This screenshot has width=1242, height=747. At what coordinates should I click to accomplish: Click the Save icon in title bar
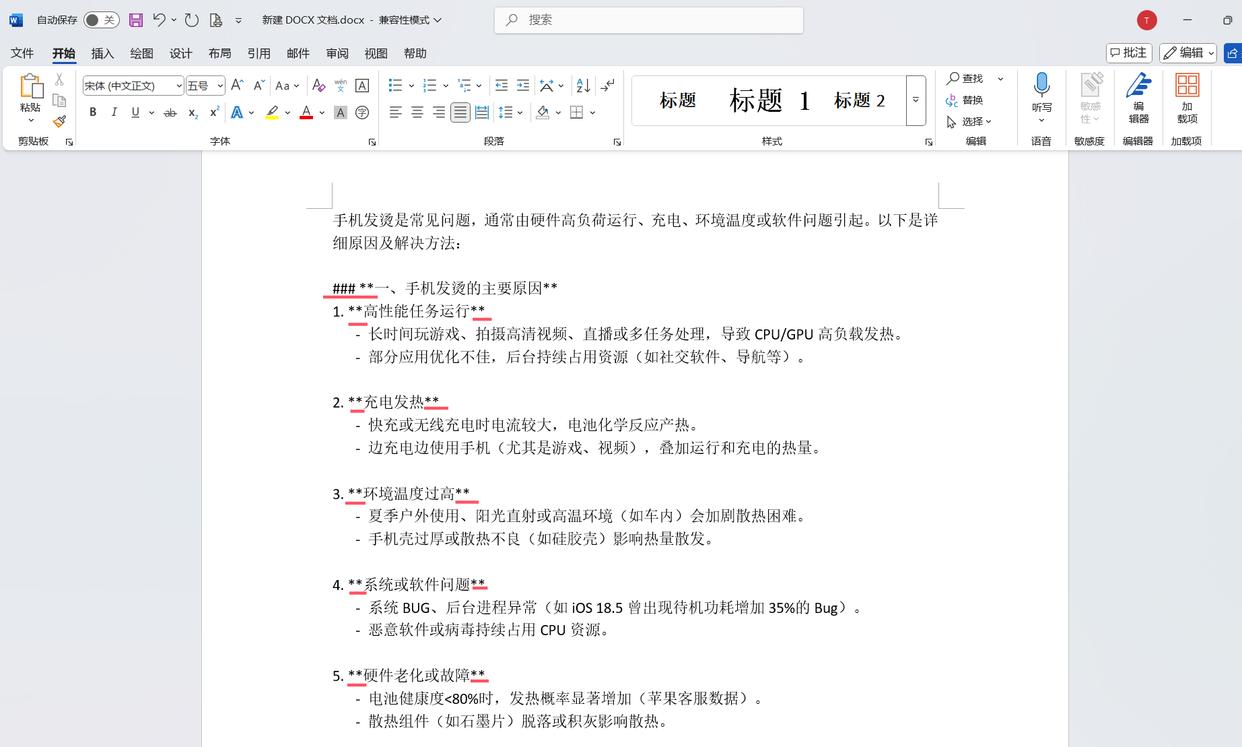click(136, 20)
